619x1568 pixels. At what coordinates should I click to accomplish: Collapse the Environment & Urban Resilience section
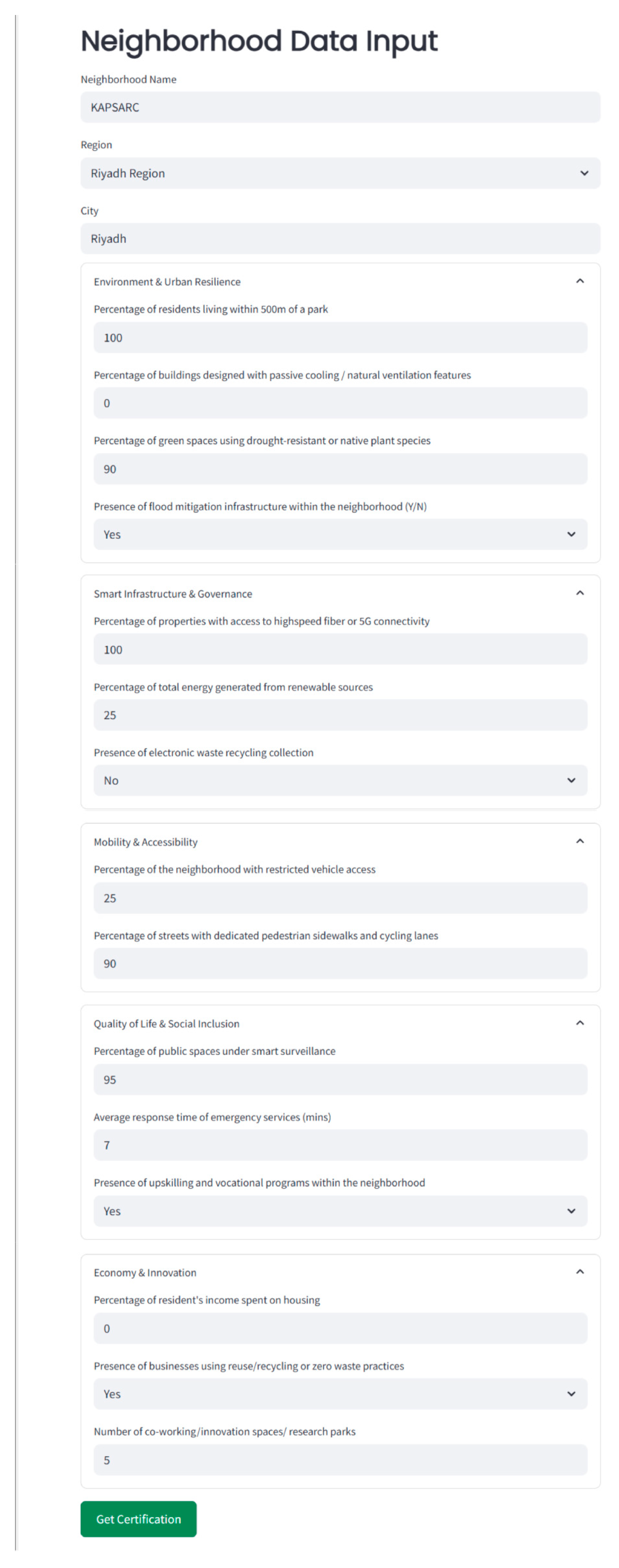pos(579,281)
